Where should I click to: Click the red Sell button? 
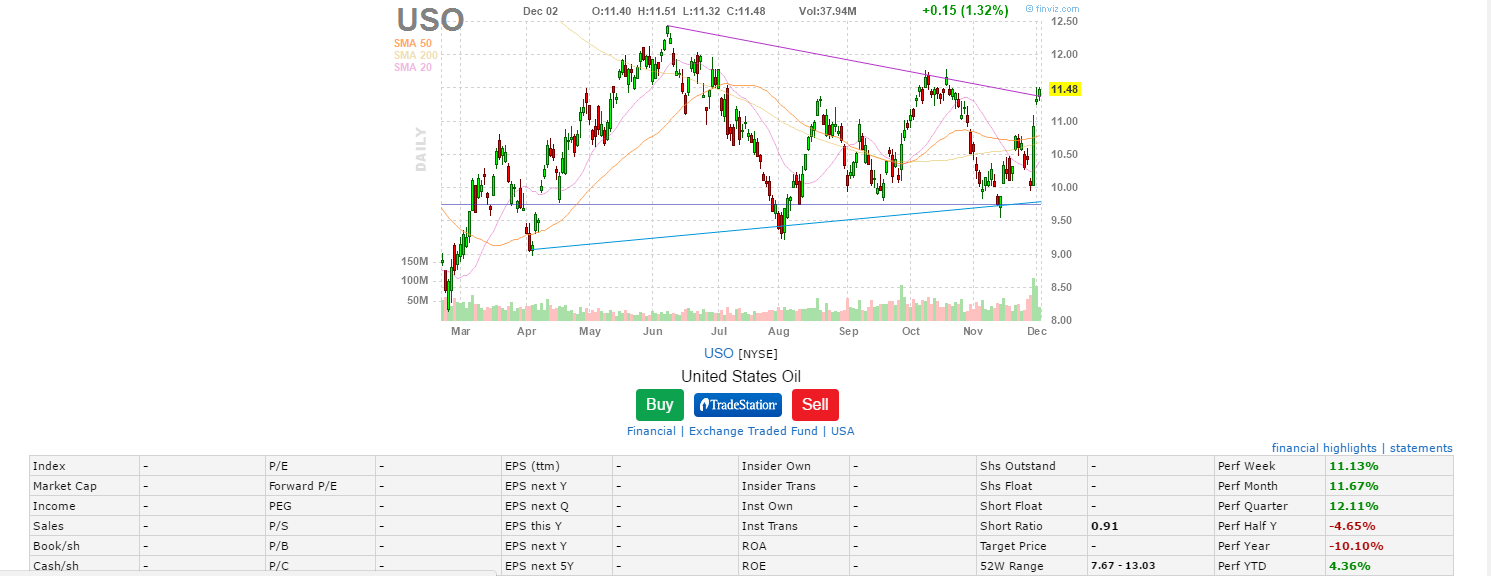point(815,405)
